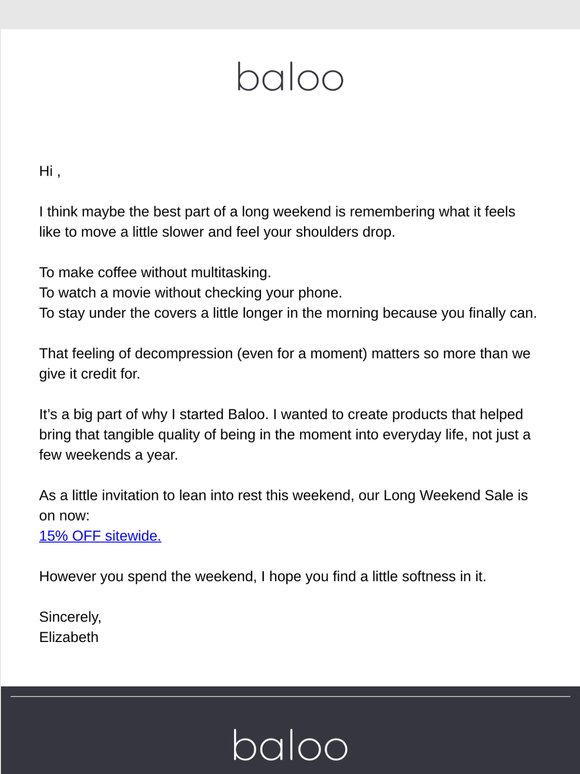The height and width of the screenshot is (774, 580).
Task: Click the 'Hi ,' greeting line
Action: pyautogui.click(x=50, y=171)
